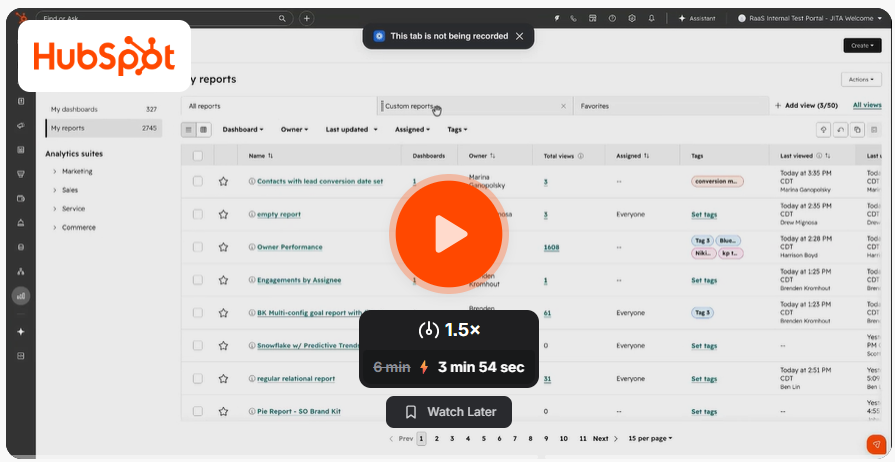Open the Create dropdown button
The image size is (895, 462).
(x=862, y=45)
